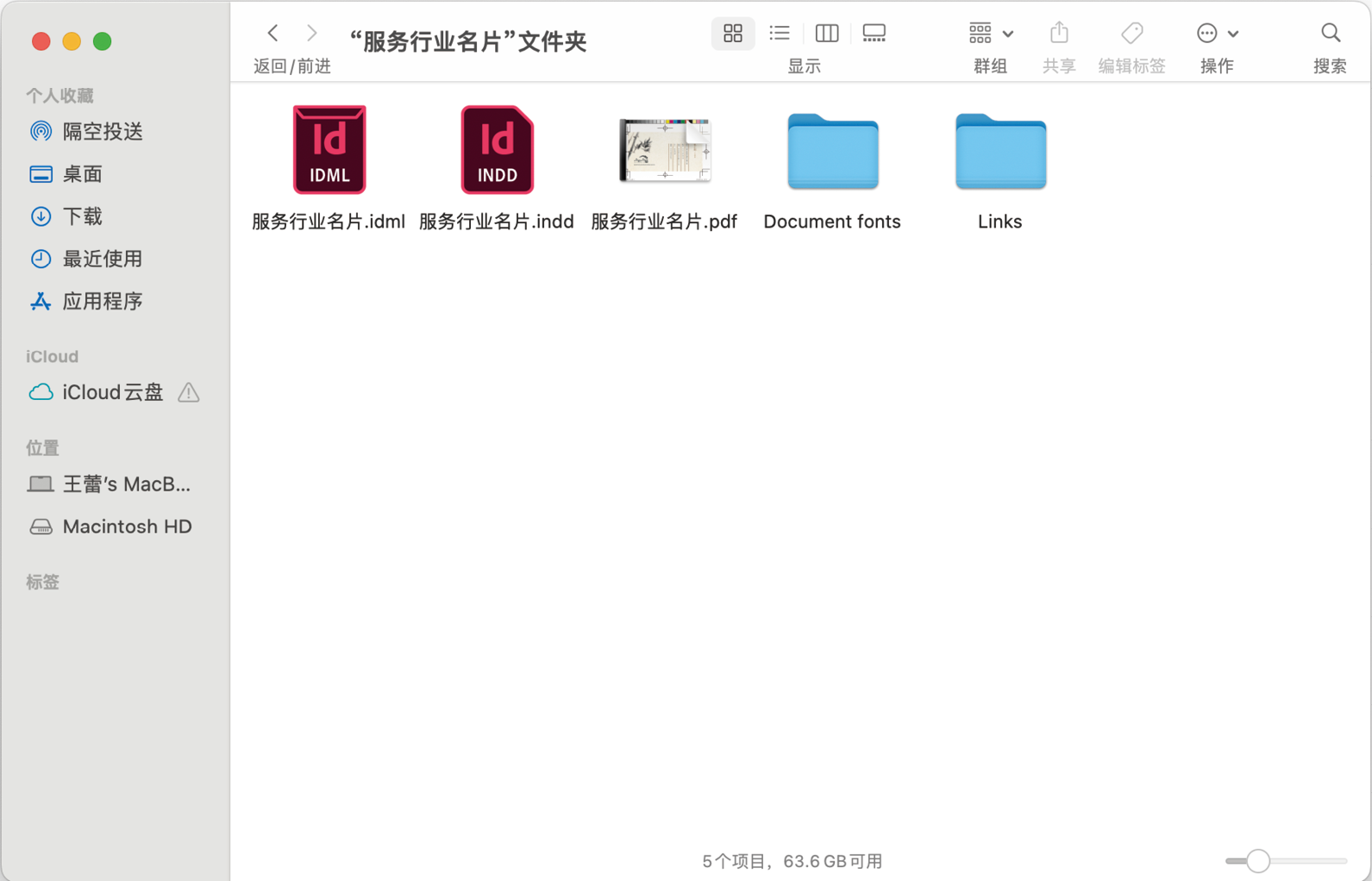Click the iCloud云盘 warning triangle
The width and height of the screenshot is (1372, 881).
pyautogui.click(x=189, y=393)
